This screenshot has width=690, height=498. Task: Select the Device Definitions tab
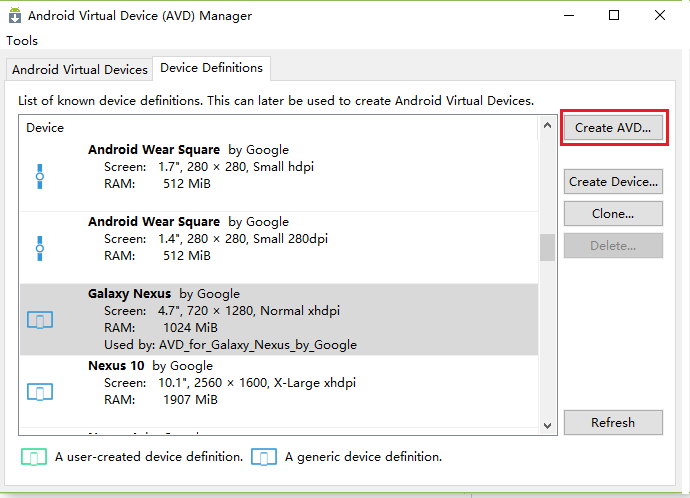[212, 68]
